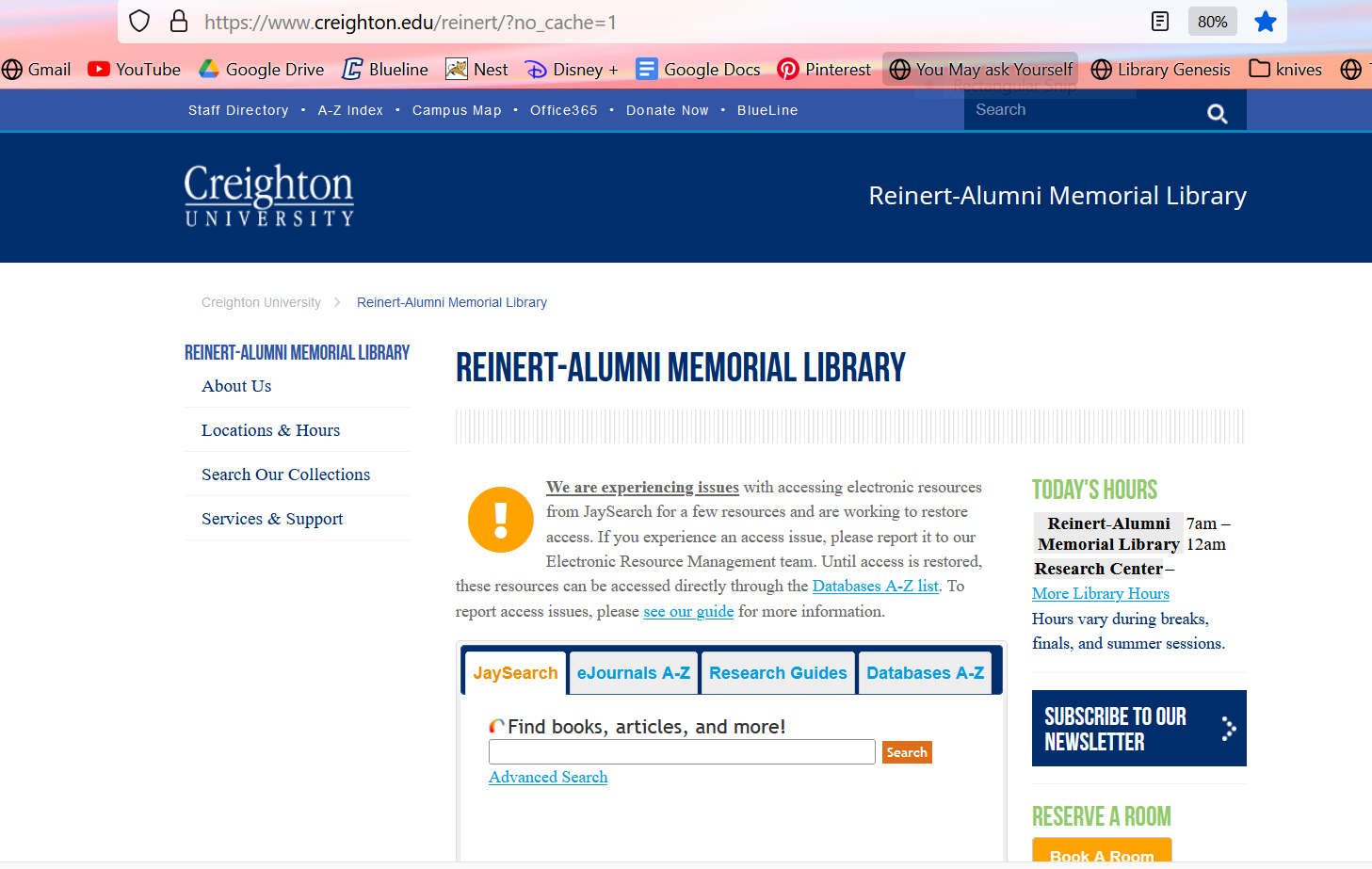Screen dimensions: 1372x869
Task: Click the shield tracking protection icon
Action: (x=139, y=22)
